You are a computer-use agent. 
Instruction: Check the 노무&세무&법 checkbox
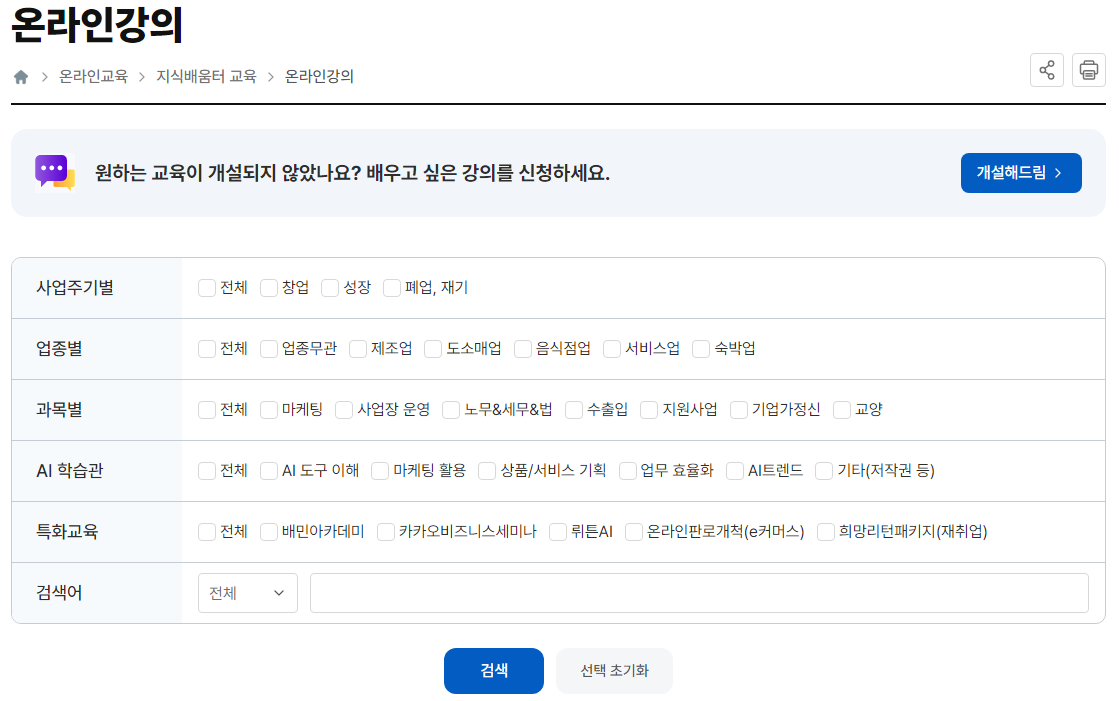pyautogui.click(x=451, y=410)
